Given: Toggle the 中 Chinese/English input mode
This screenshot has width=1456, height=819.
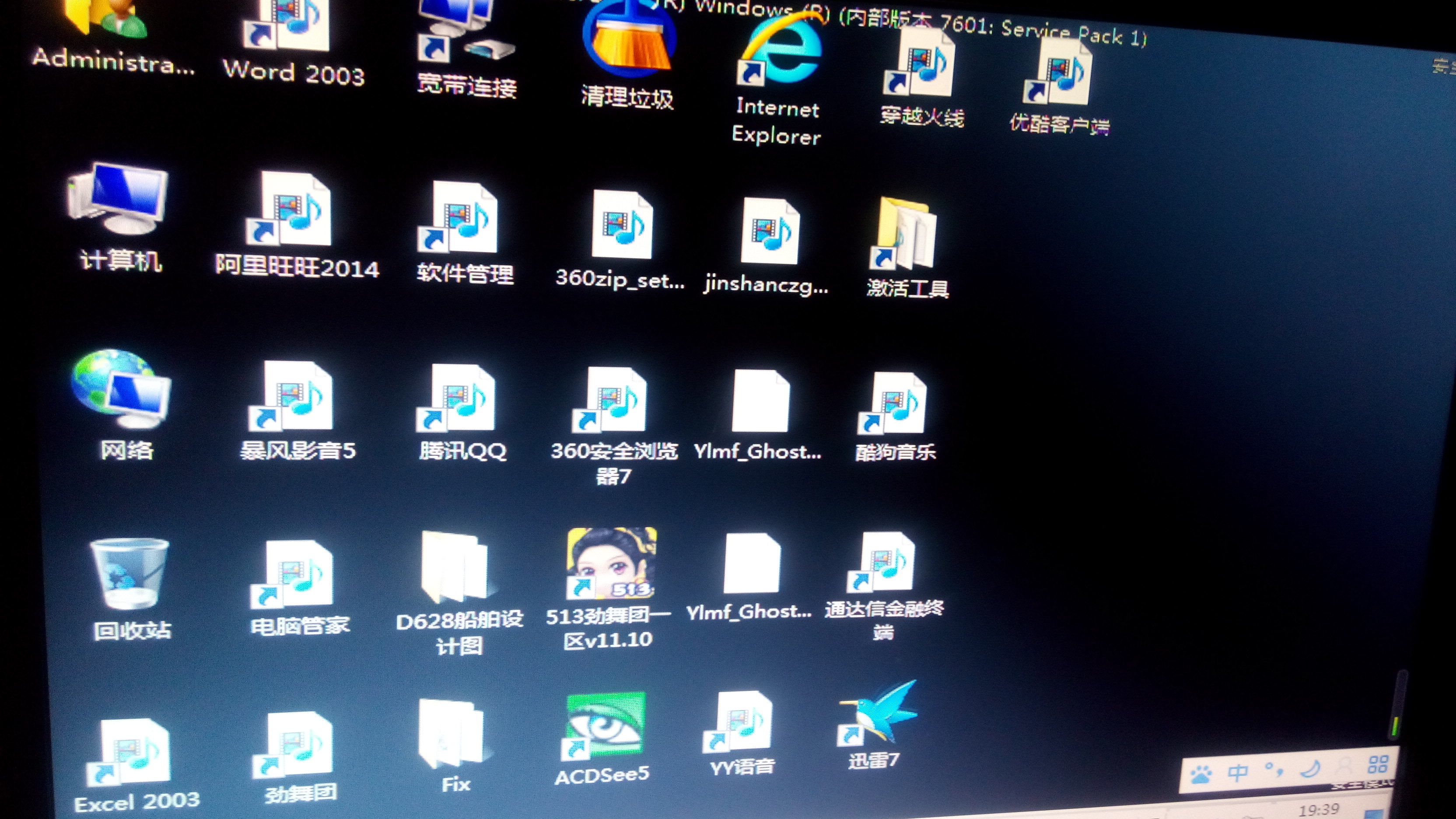Looking at the screenshot, I should click(x=1238, y=772).
